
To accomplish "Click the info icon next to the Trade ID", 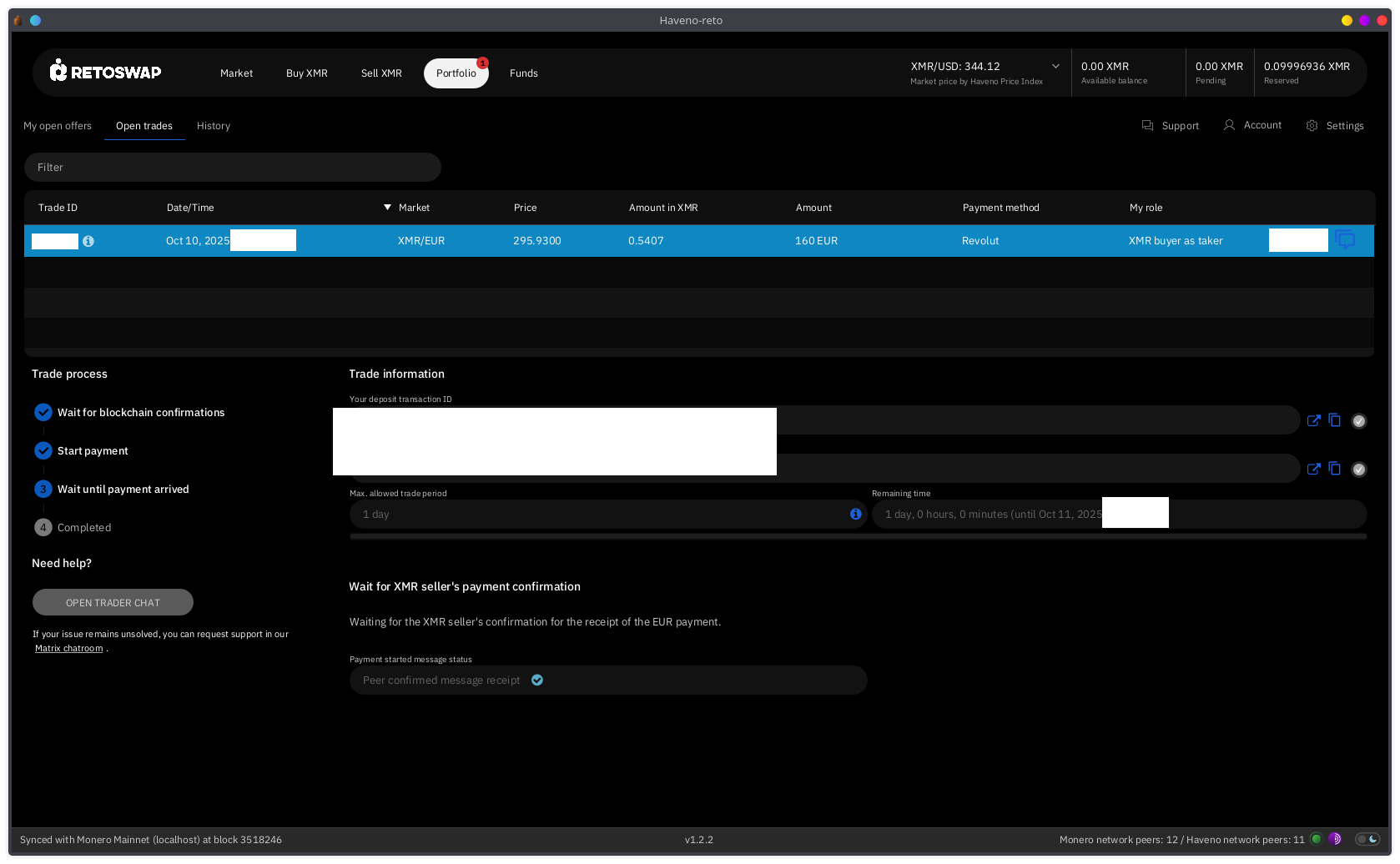I will pos(88,241).
